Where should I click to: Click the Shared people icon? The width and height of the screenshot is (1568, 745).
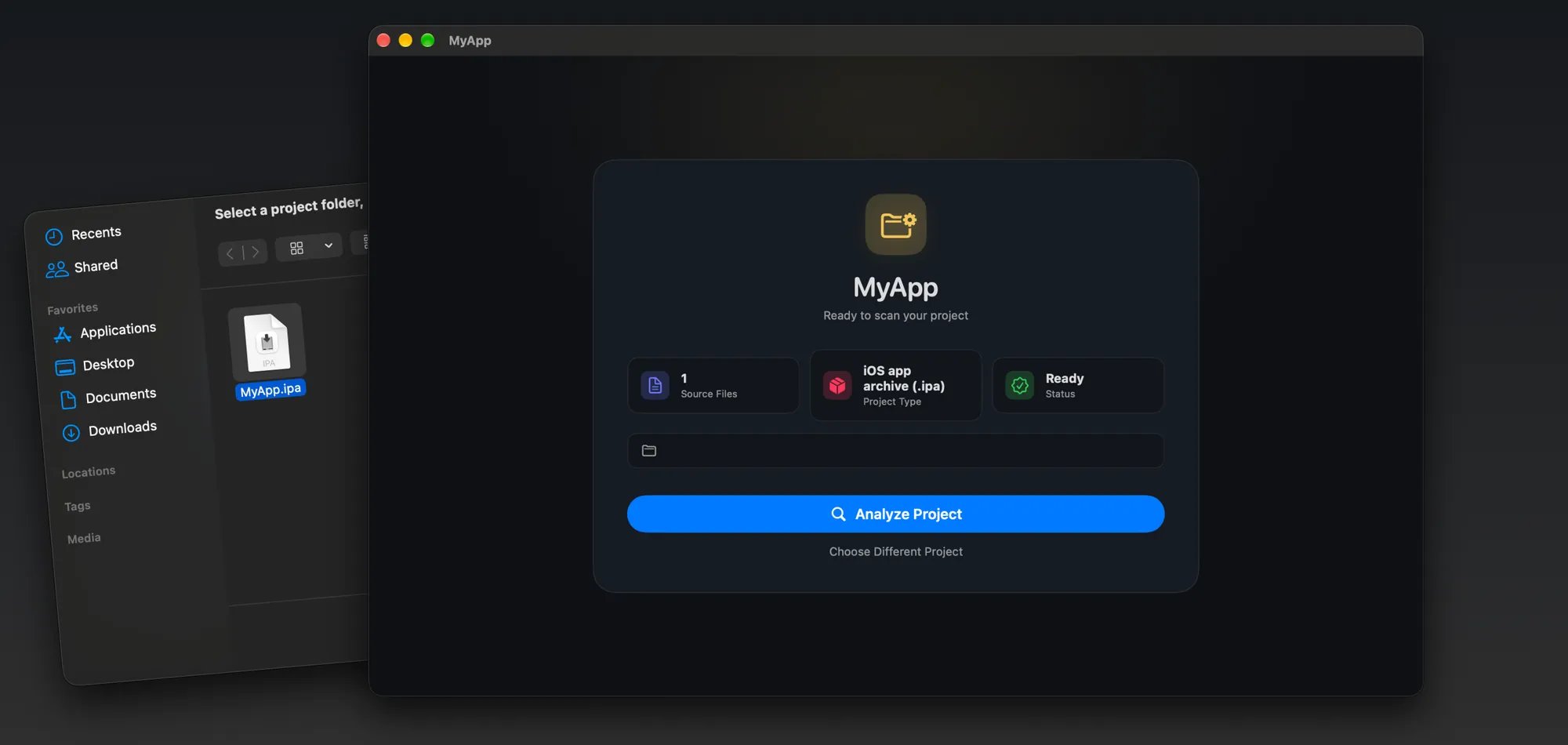[x=56, y=270]
